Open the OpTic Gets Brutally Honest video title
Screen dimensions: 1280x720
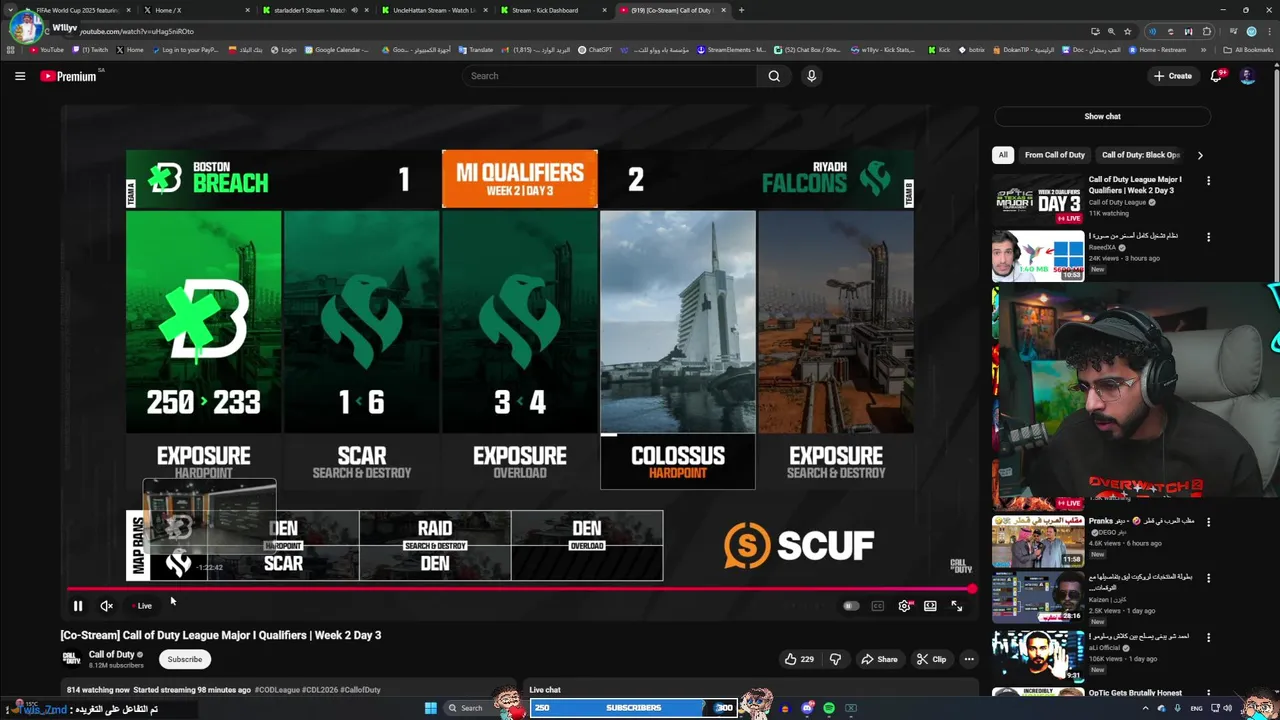(x=1135, y=693)
